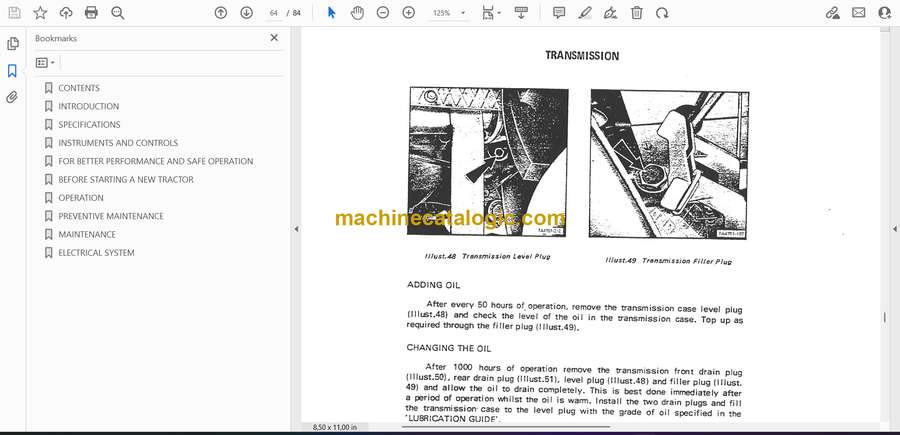Print the document

tap(91, 13)
